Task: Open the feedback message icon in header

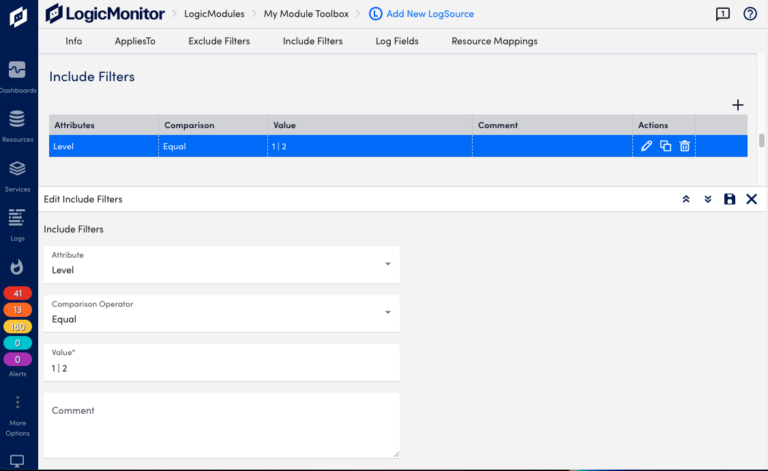Action: tap(723, 14)
